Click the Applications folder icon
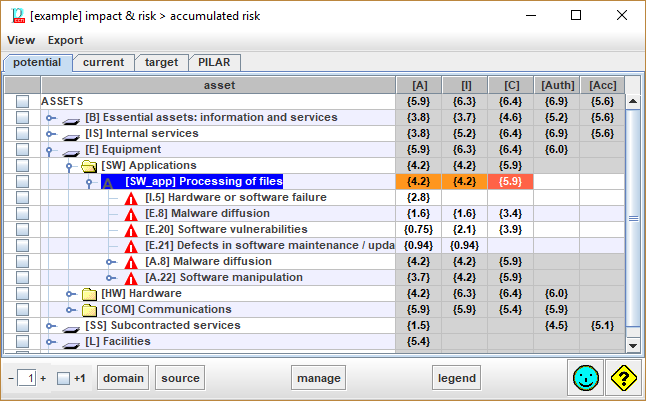Viewport: 646px width, 401px height. pos(89,166)
